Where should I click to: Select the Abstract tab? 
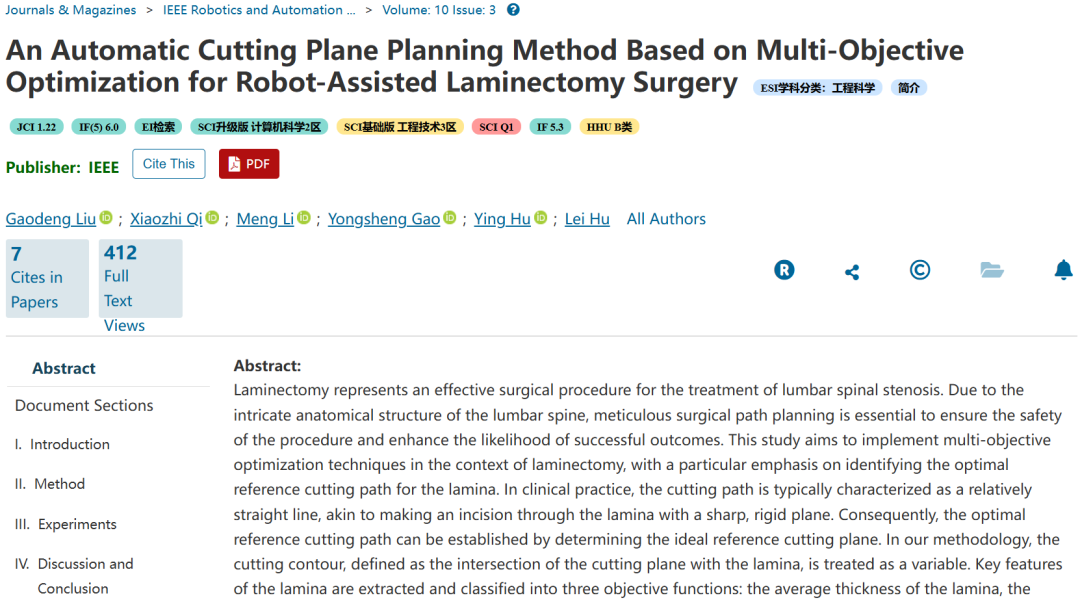point(64,368)
